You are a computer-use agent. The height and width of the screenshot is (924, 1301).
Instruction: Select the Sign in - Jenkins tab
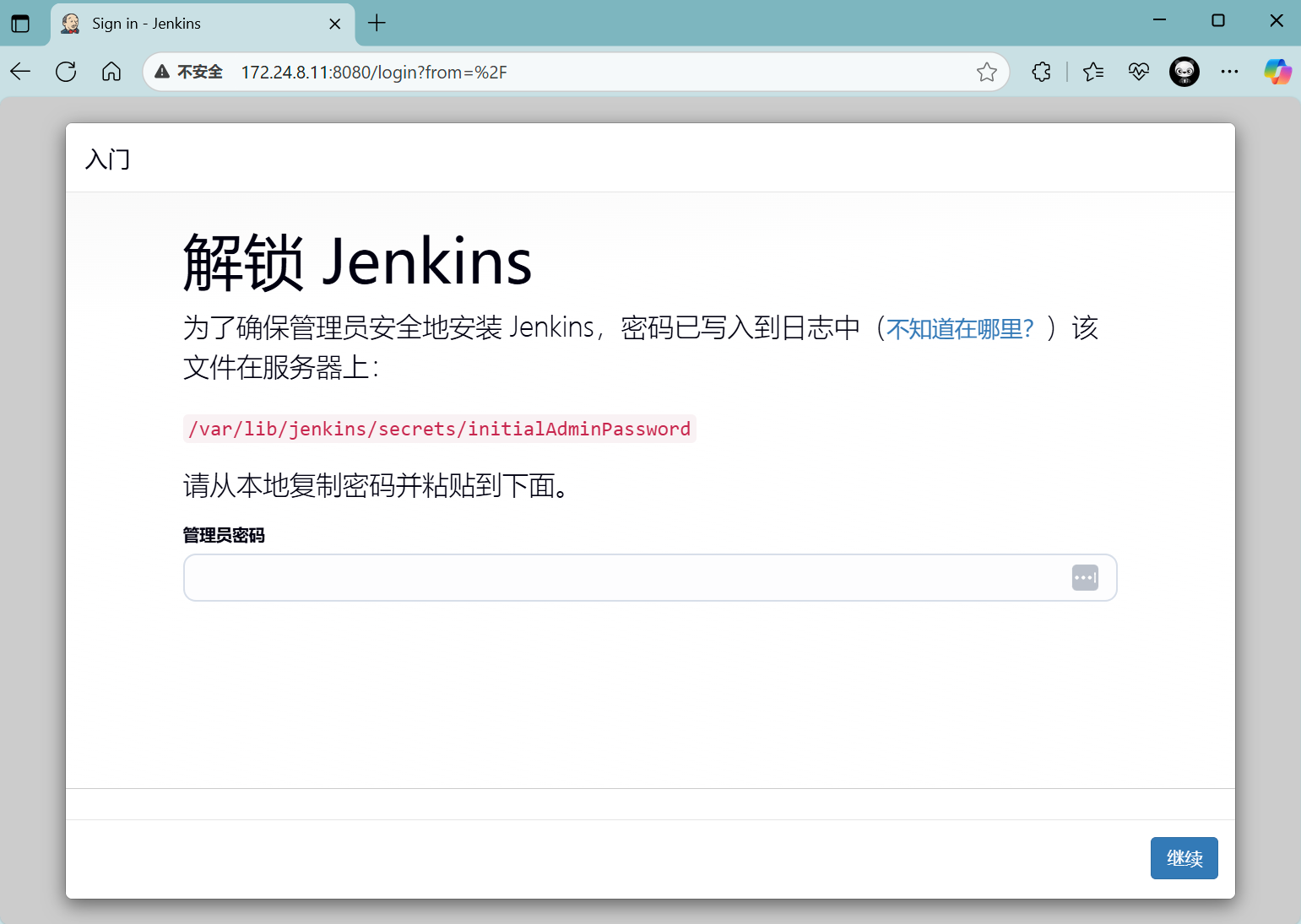[186, 24]
